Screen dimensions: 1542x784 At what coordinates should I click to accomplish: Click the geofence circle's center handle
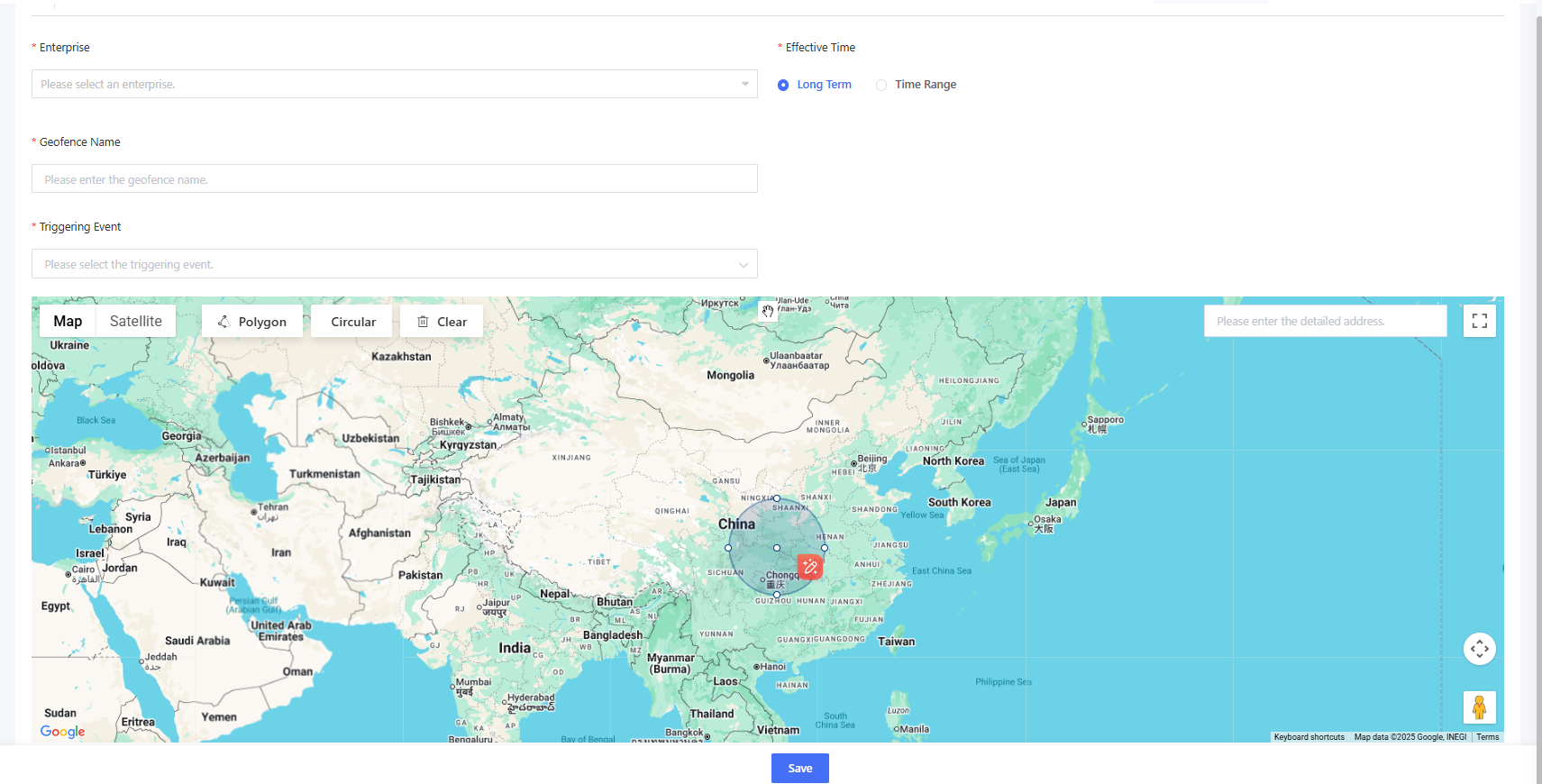click(777, 548)
